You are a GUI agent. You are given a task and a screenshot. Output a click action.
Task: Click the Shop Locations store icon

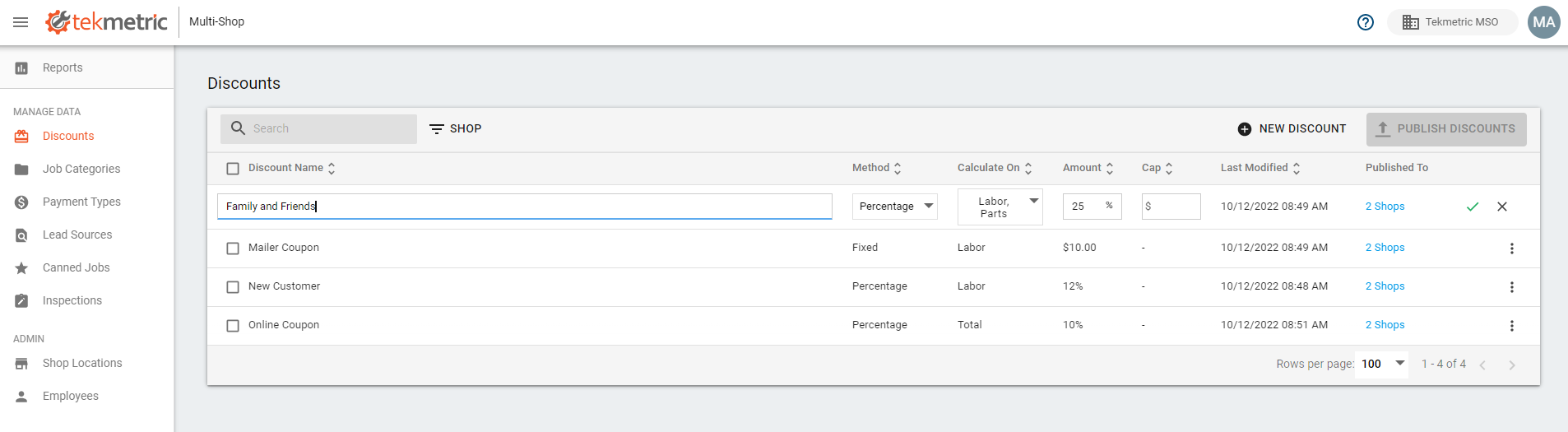tap(21, 364)
